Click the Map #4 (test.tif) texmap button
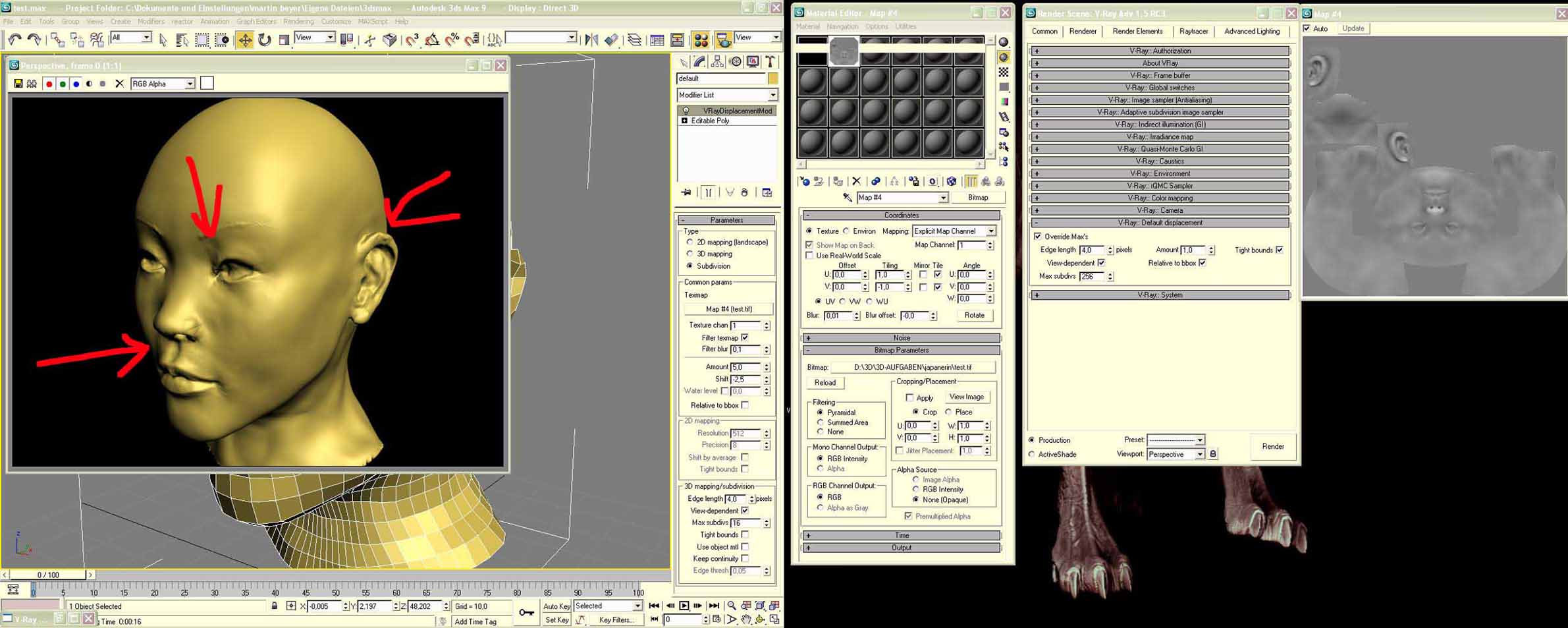Viewport: 1568px width, 628px height. coord(728,309)
